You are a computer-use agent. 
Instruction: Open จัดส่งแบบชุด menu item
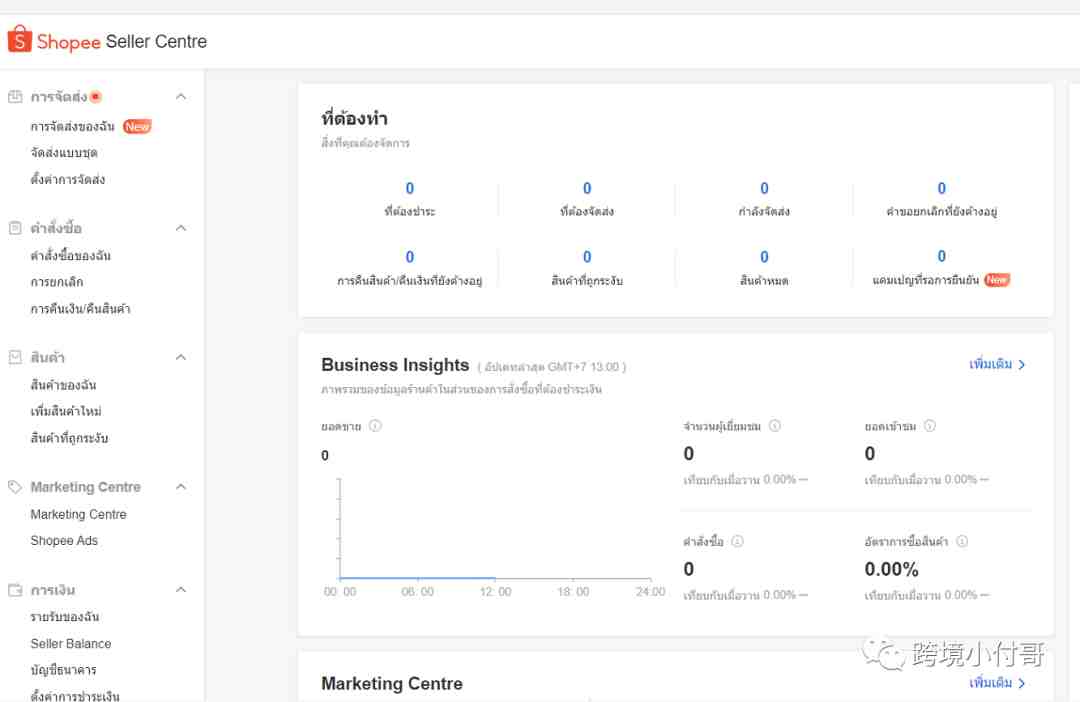tap(64, 152)
